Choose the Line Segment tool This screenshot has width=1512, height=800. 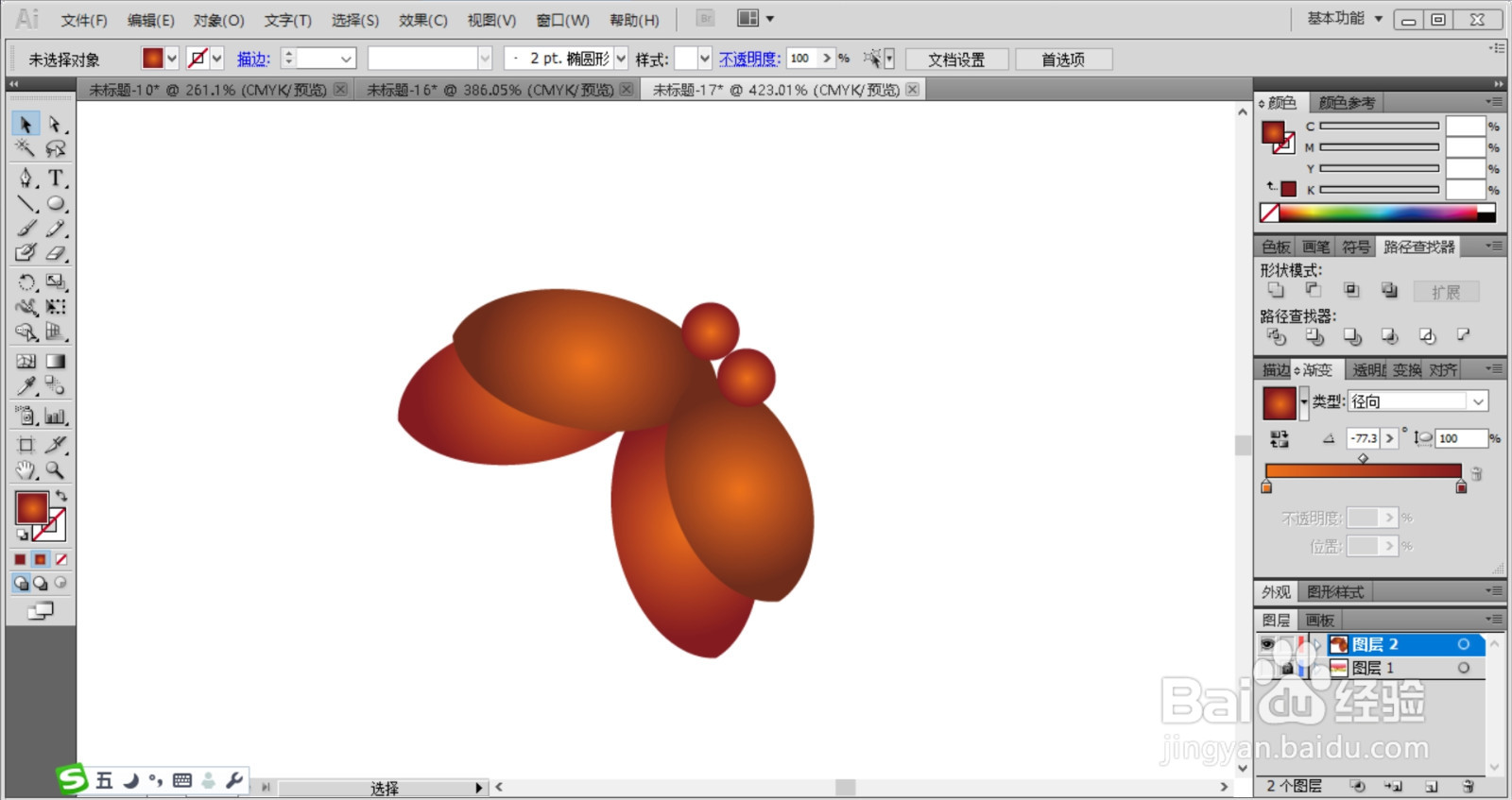click(x=26, y=203)
